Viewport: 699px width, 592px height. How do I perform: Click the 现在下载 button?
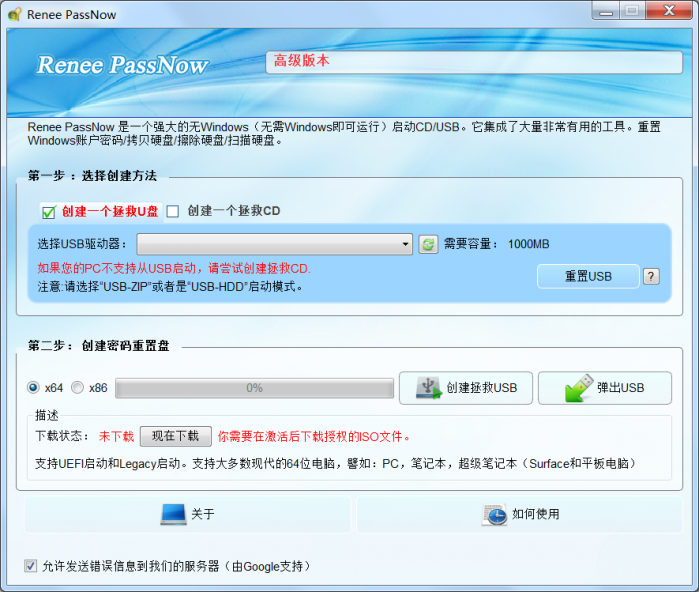click(176, 436)
